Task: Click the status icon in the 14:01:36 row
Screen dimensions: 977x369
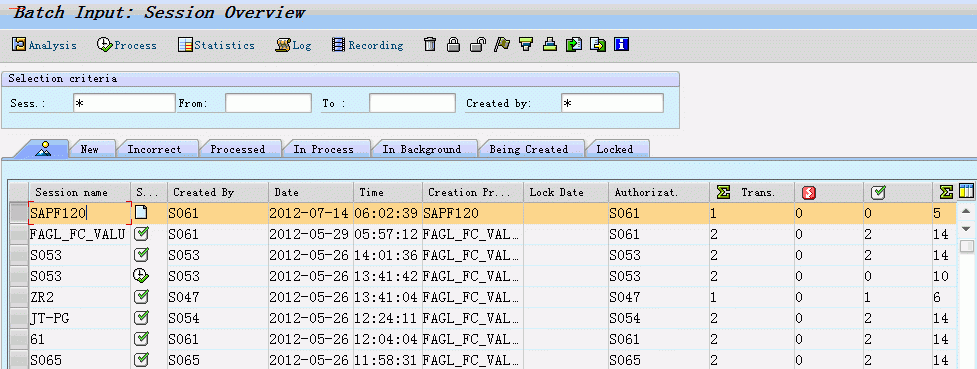Action: [141, 255]
